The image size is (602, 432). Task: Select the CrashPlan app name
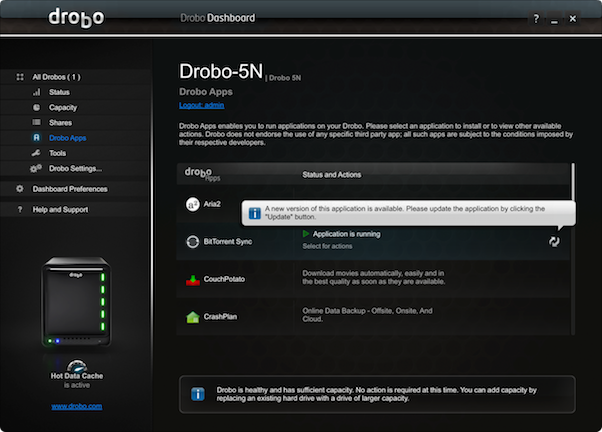220,317
